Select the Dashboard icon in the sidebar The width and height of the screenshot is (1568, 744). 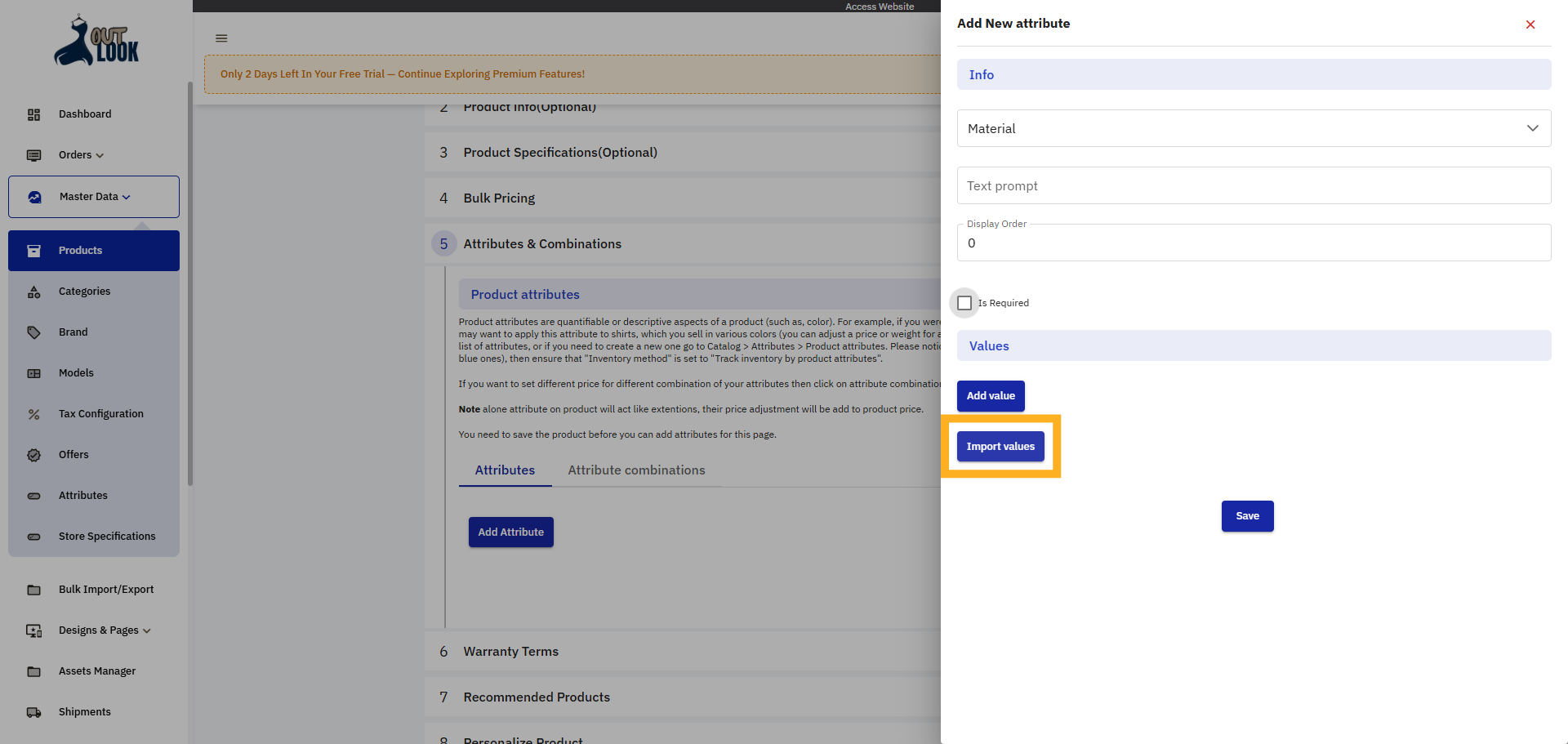(x=33, y=114)
